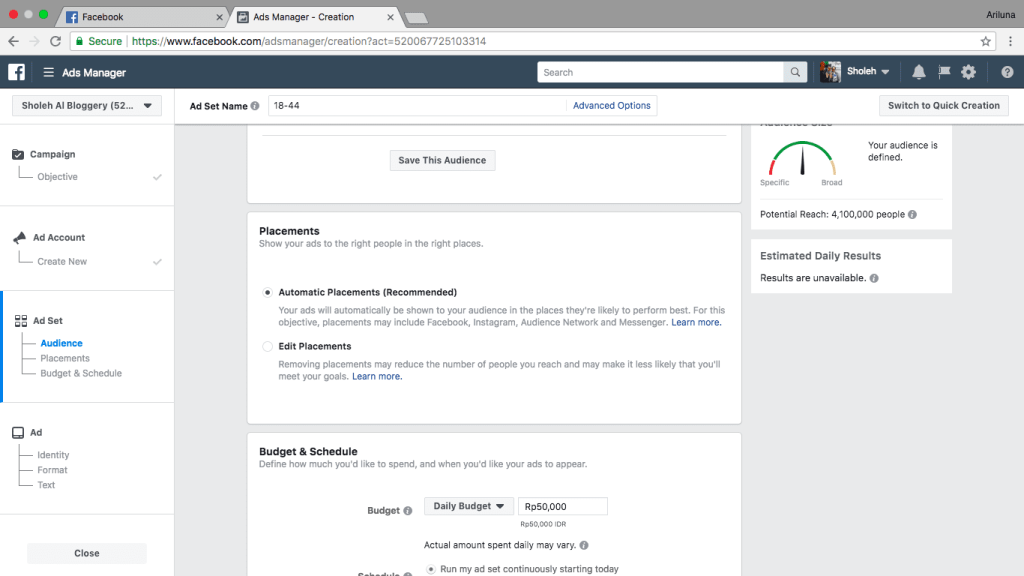Click the Ad Set Name input field
1024x576 pixels.
click(x=417, y=106)
